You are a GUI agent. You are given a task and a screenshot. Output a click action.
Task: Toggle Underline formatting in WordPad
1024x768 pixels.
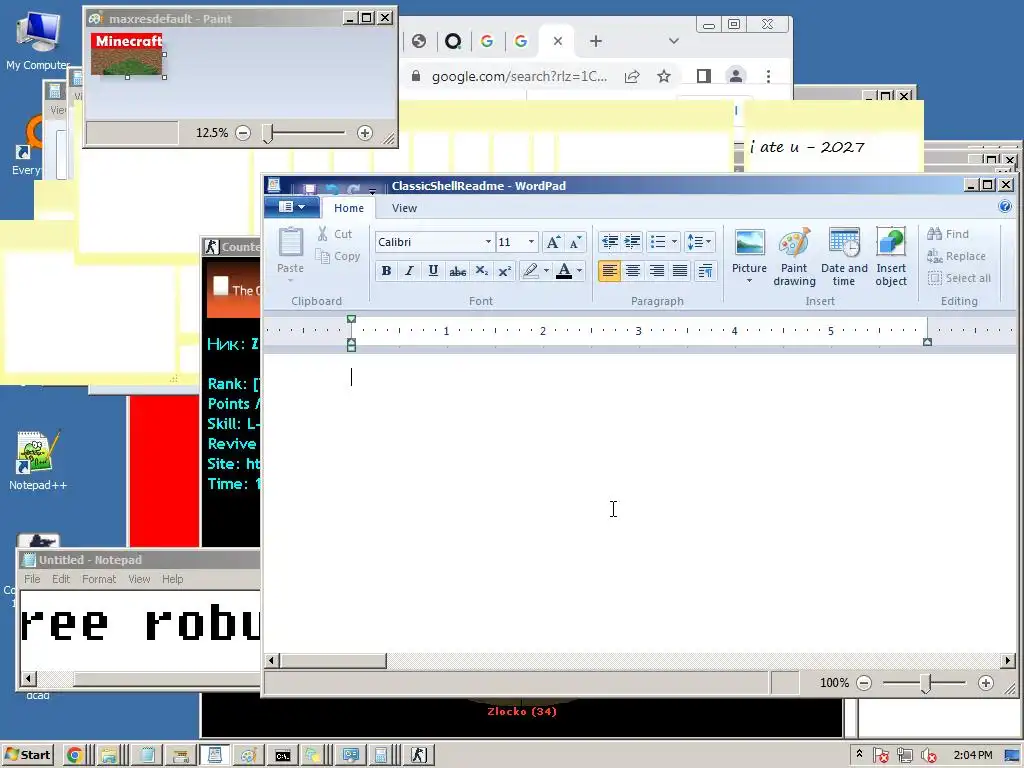(433, 271)
